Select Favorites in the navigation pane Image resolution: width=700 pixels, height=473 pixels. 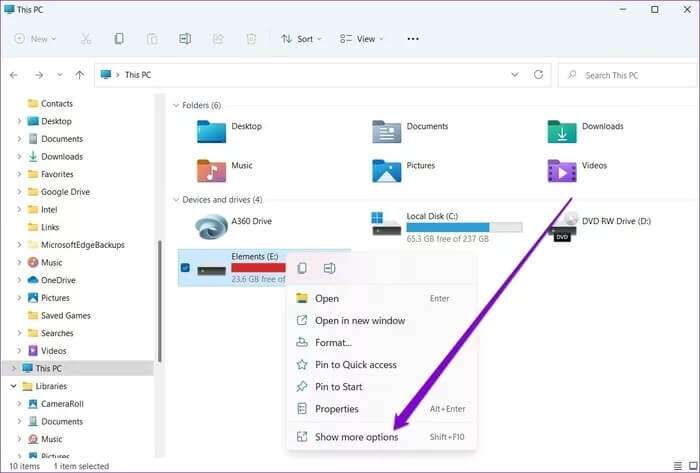point(57,174)
